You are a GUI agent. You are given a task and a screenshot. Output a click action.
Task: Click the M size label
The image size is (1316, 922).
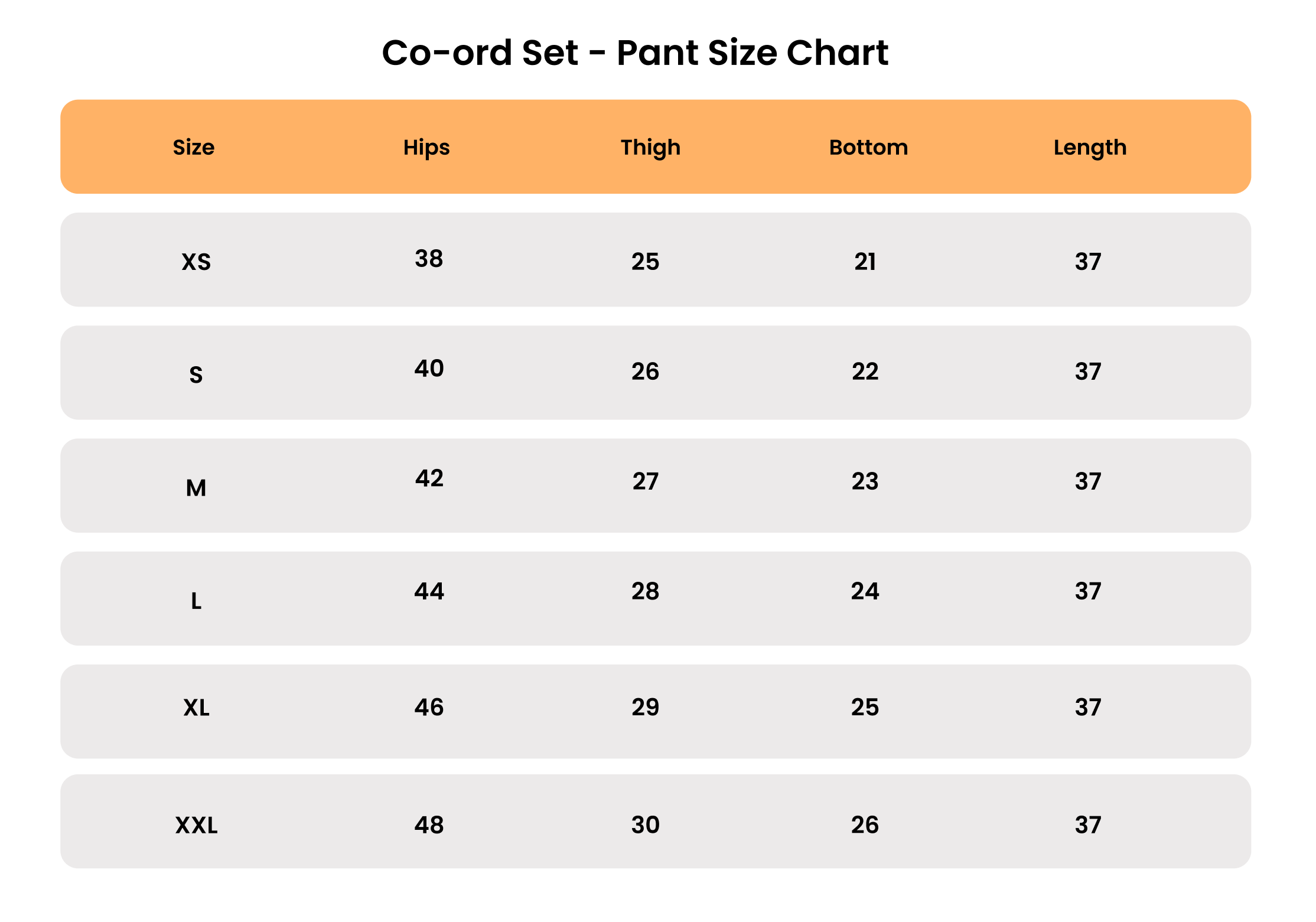click(x=196, y=488)
